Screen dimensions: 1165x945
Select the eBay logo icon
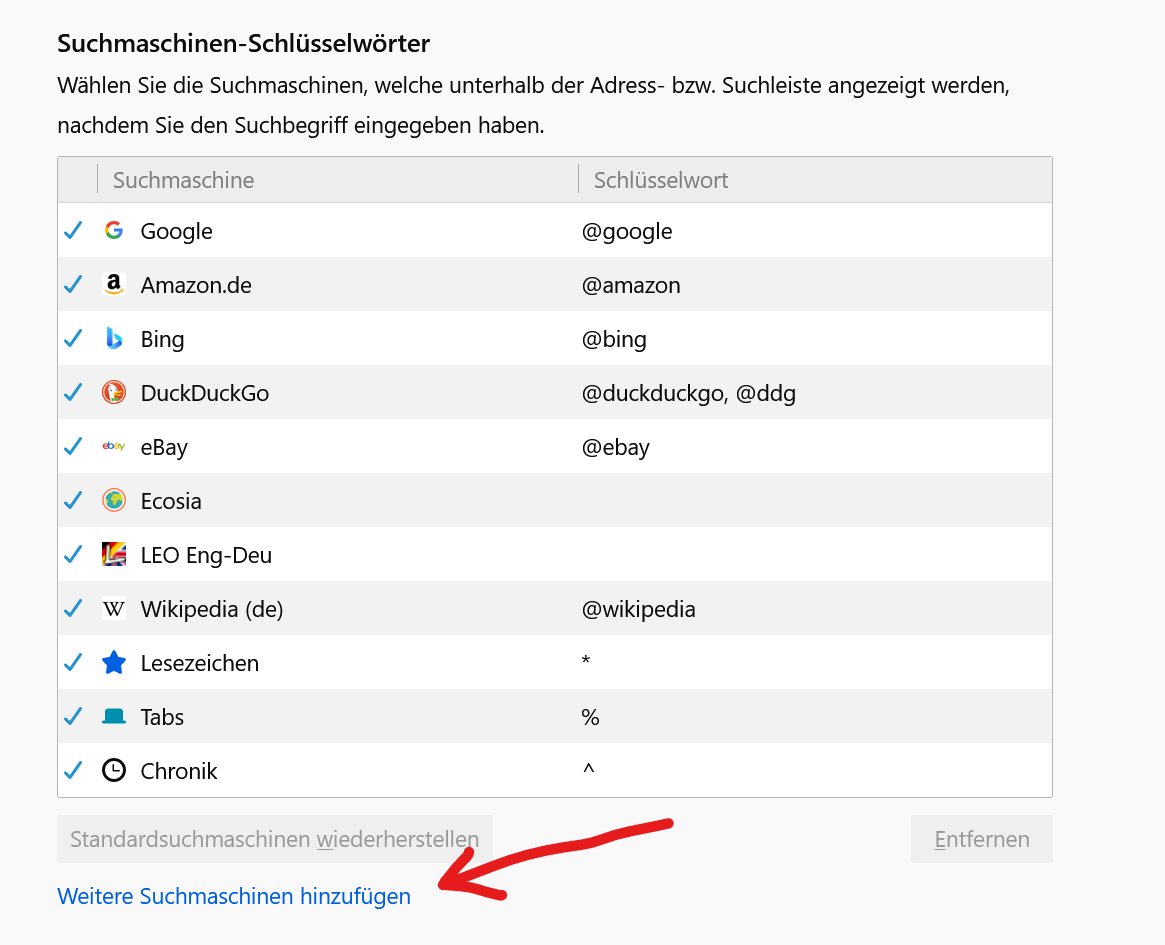tap(114, 447)
